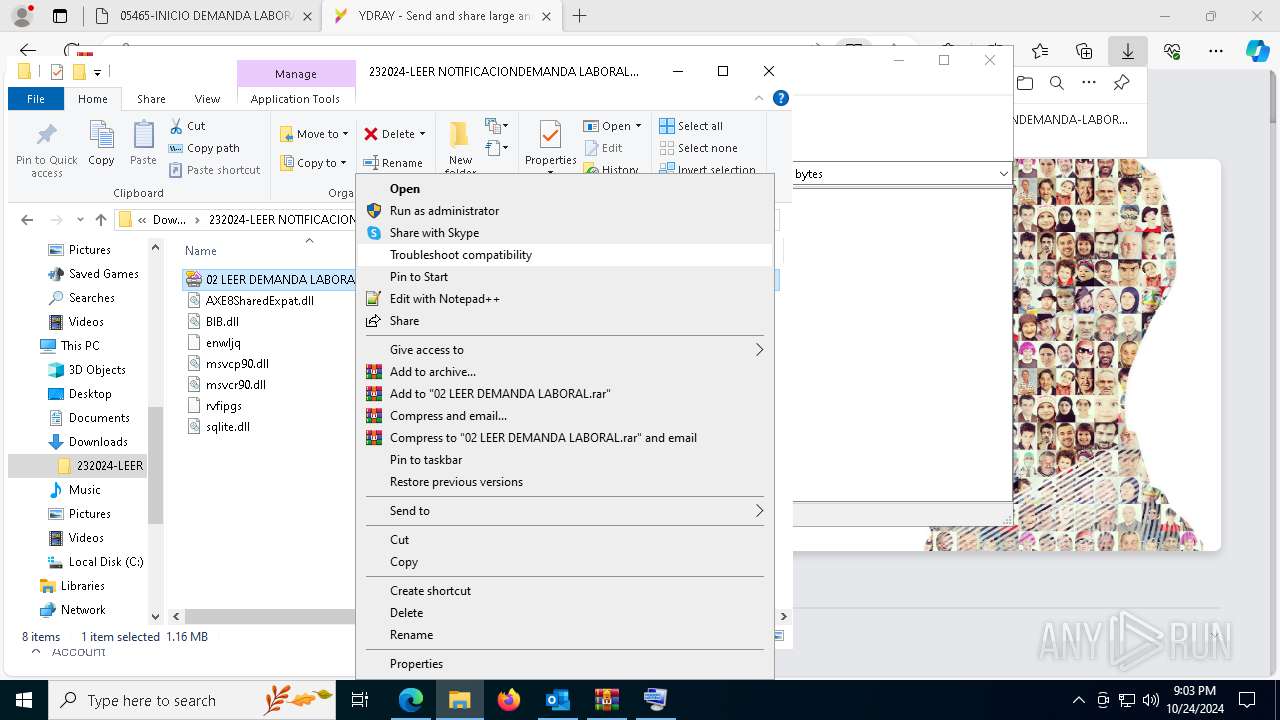Open Local Disk (C:) in navigation pane

[x=105, y=562]
